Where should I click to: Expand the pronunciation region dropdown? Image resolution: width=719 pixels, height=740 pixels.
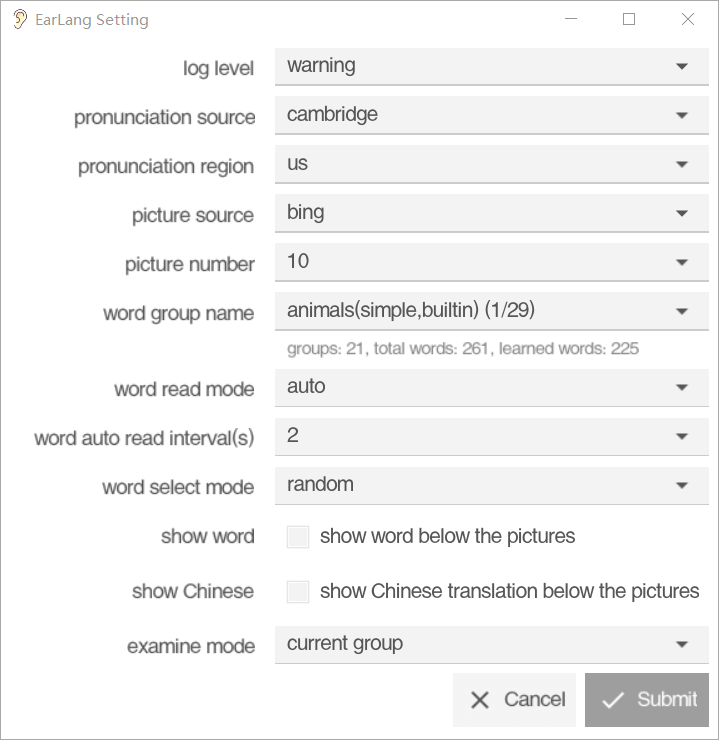[492, 164]
